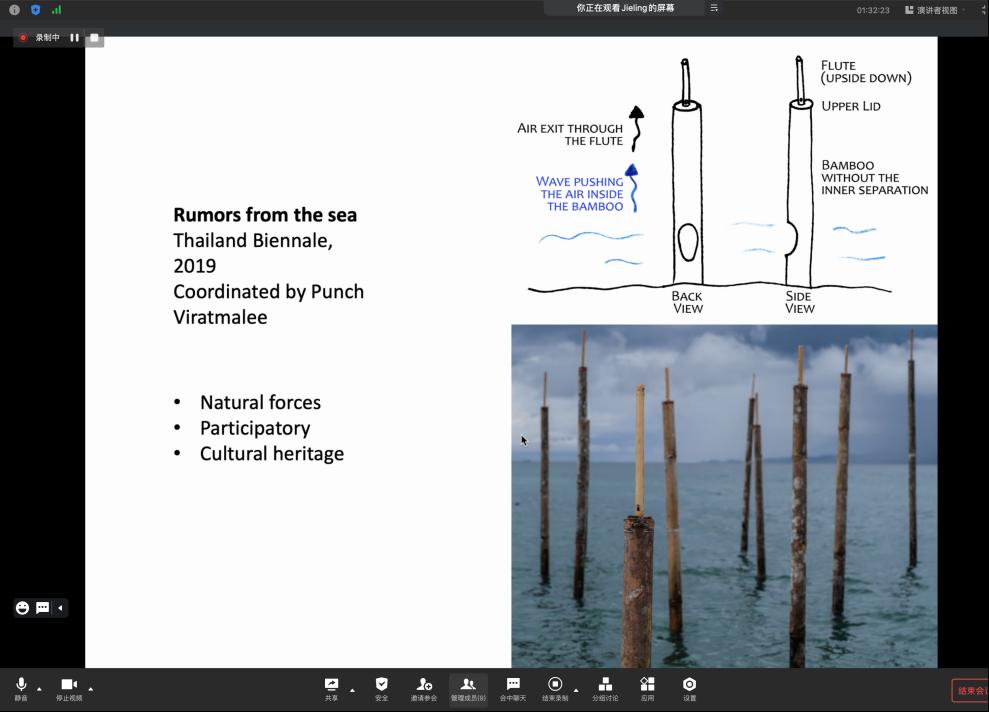This screenshot has height=712, width=989.
Task: Click the green Share screen (共享) icon
Action: (331, 686)
